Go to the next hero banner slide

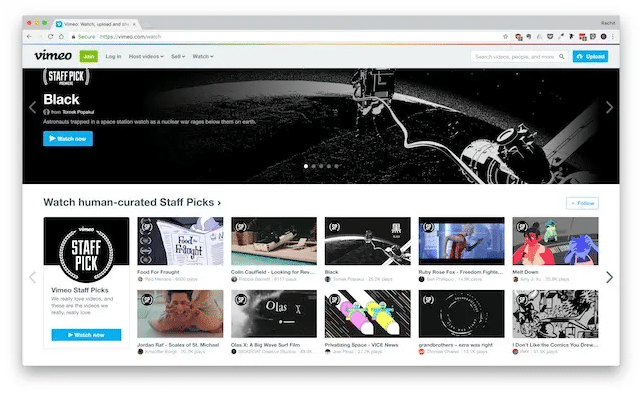click(x=609, y=107)
